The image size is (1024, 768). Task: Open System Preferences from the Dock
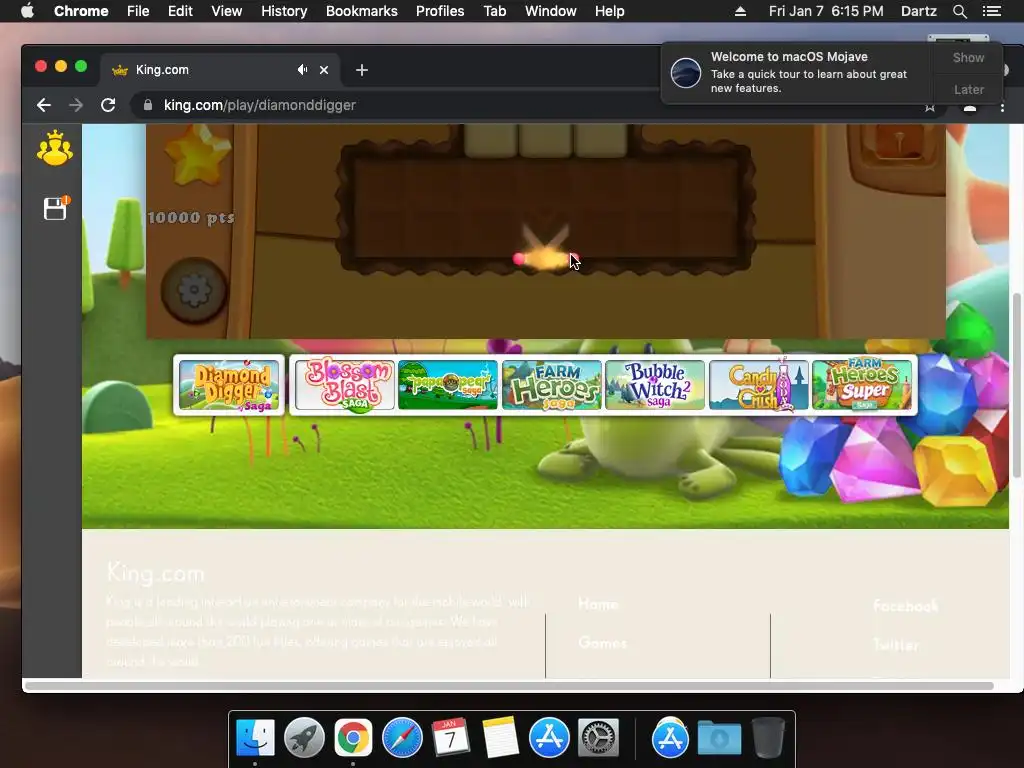tap(598, 737)
